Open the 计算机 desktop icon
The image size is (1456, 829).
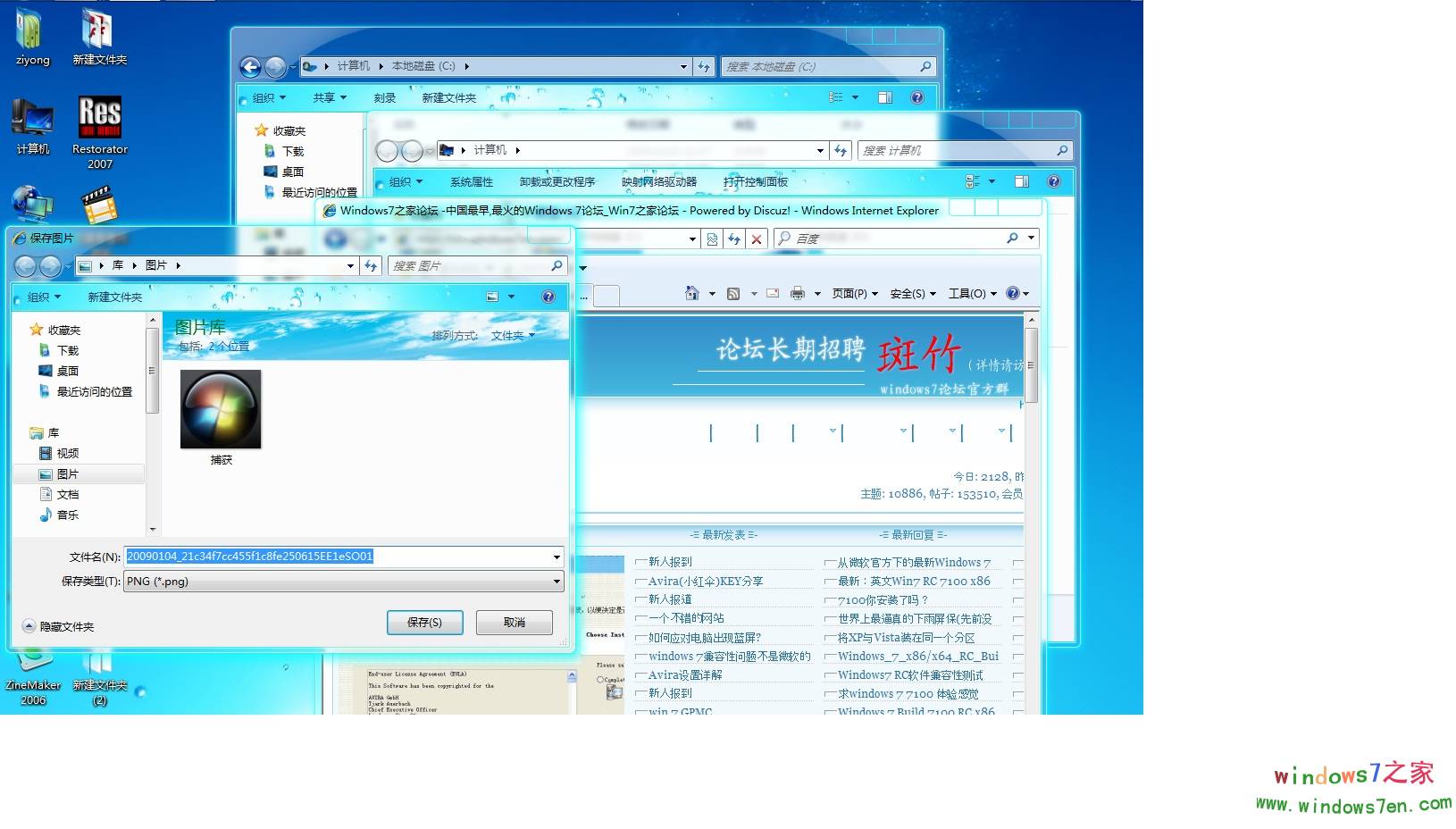tap(32, 121)
